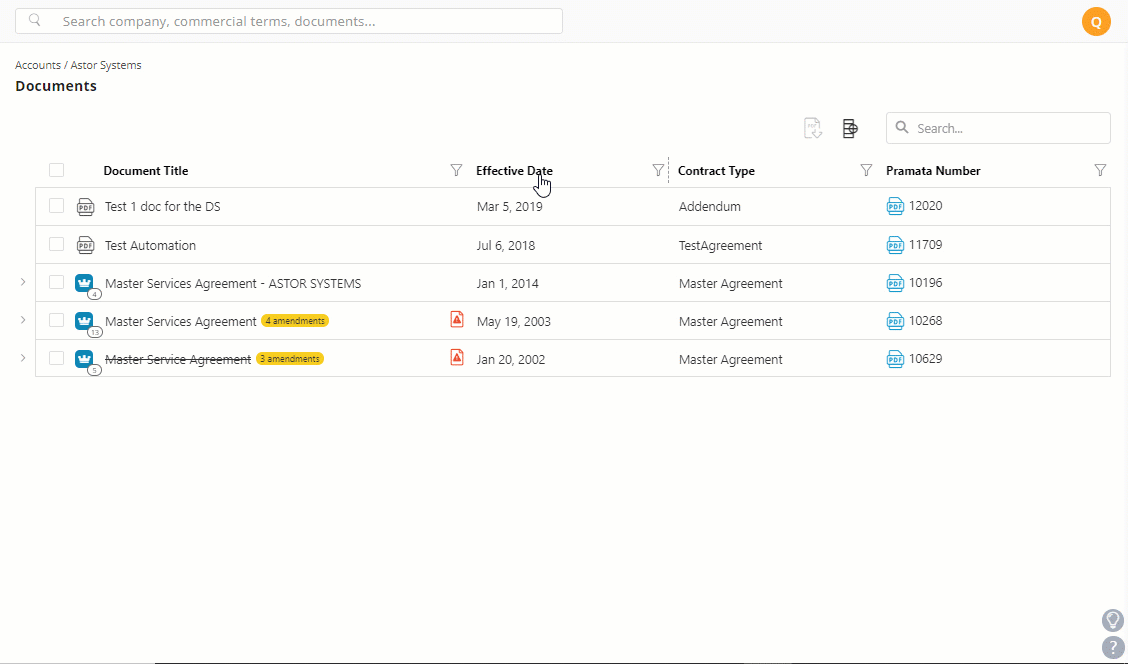Open the column settings icon beside search
Screen dimensions: 1128x664
tap(850, 128)
